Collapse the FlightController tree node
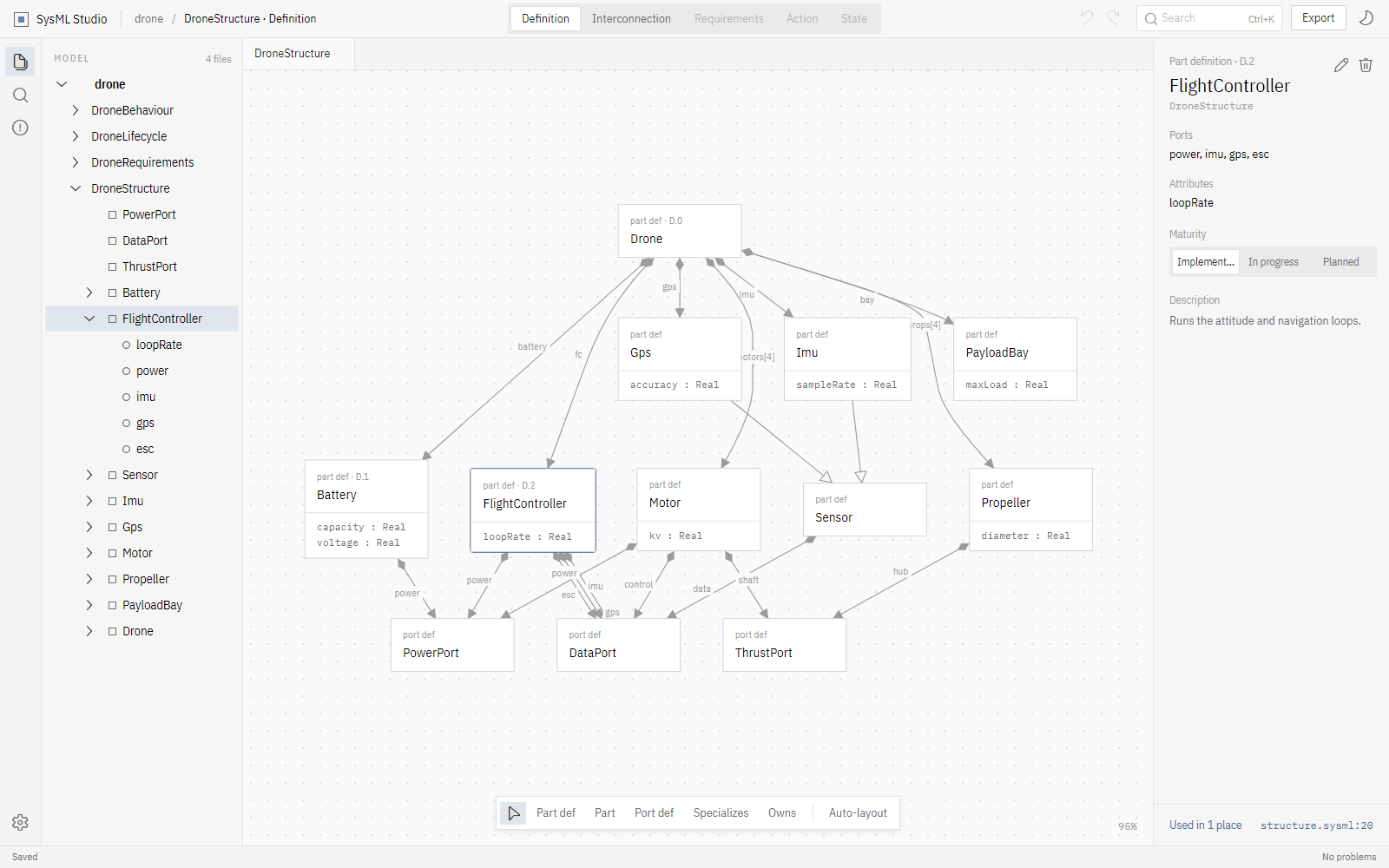 pos(89,319)
